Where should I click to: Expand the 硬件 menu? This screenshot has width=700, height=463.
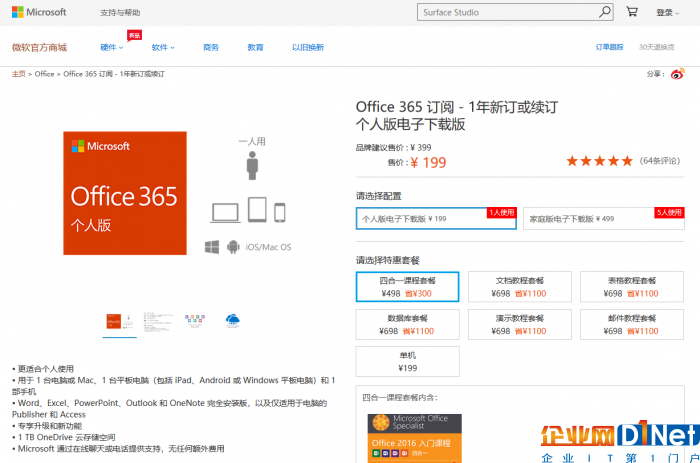tap(112, 47)
